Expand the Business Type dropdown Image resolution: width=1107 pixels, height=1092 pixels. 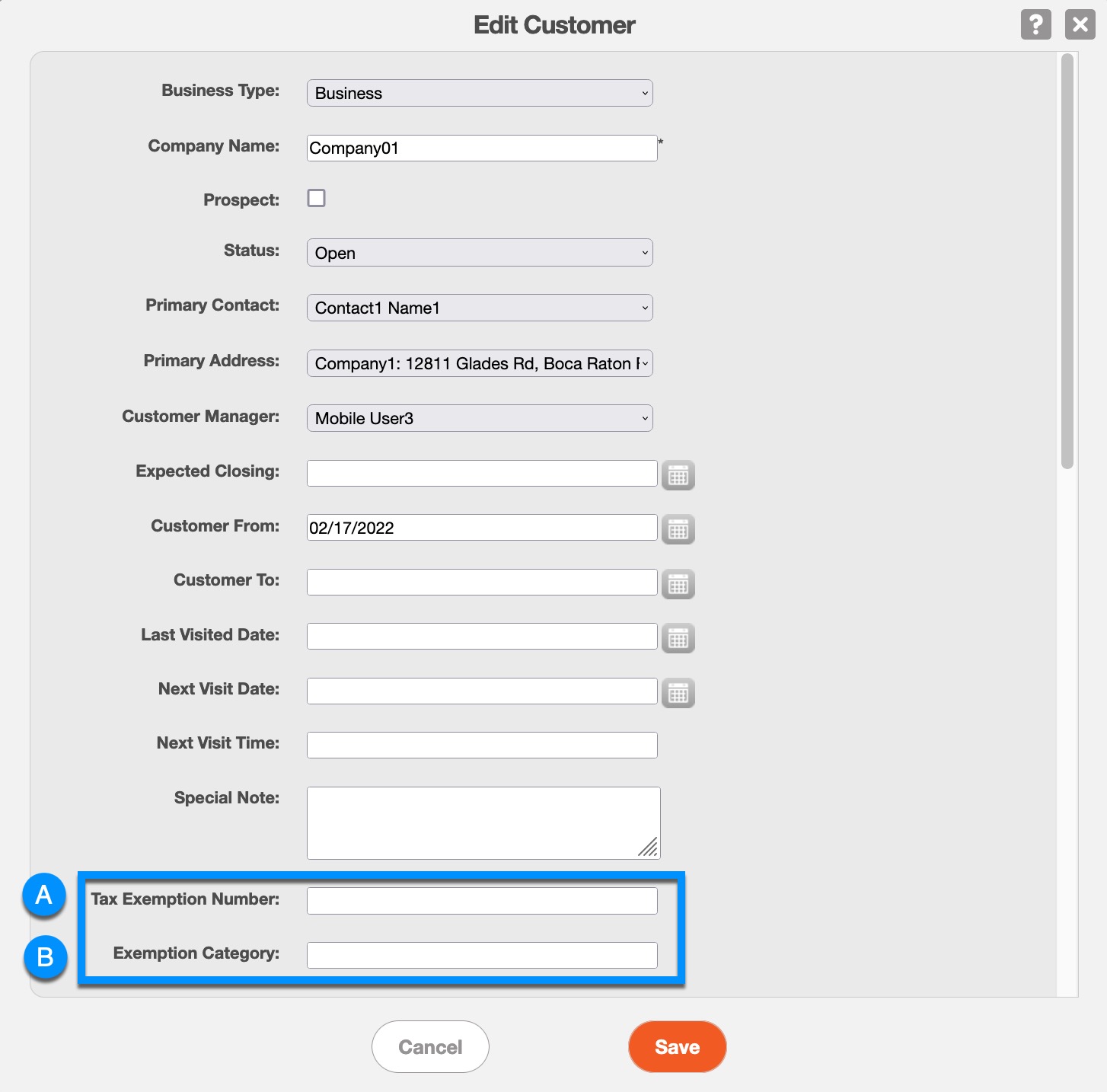(480, 93)
